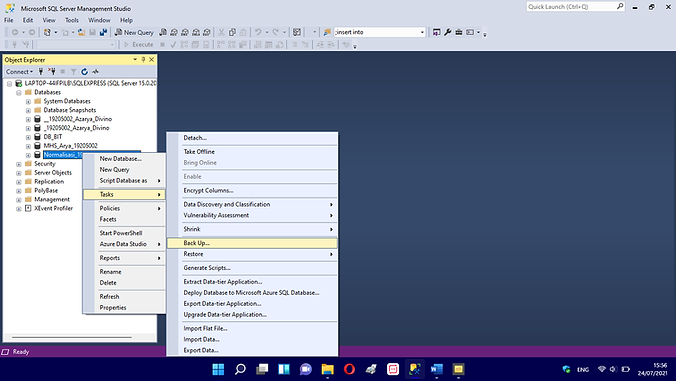Open Object Explorer window position dropdown
The image size is (676, 381).
tap(135, 59)
